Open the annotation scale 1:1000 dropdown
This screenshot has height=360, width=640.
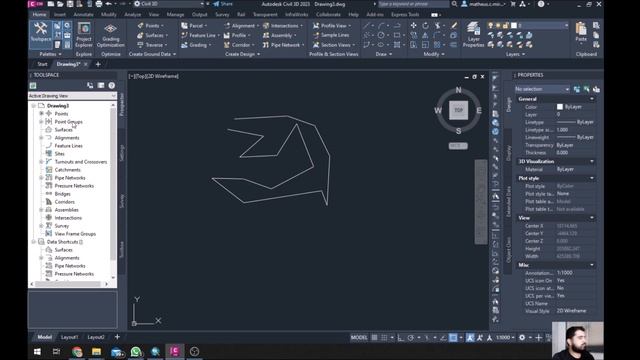505,338
